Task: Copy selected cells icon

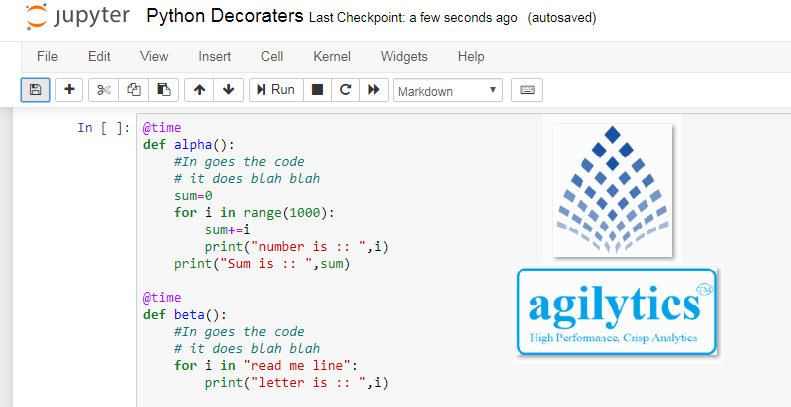Action: [x=134, y=90]
